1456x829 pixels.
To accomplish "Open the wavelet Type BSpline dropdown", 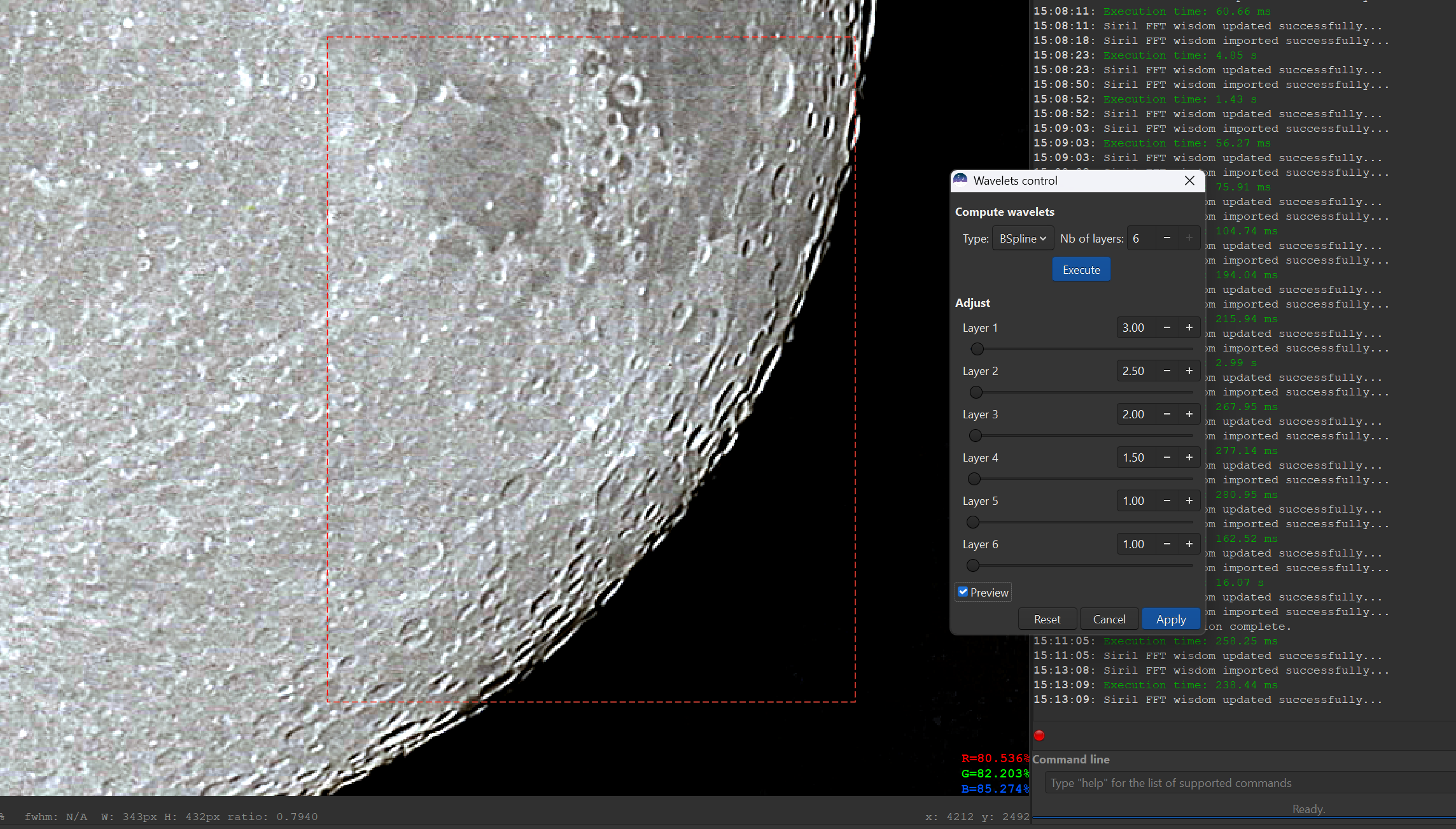I will (x=1023, y=239).
